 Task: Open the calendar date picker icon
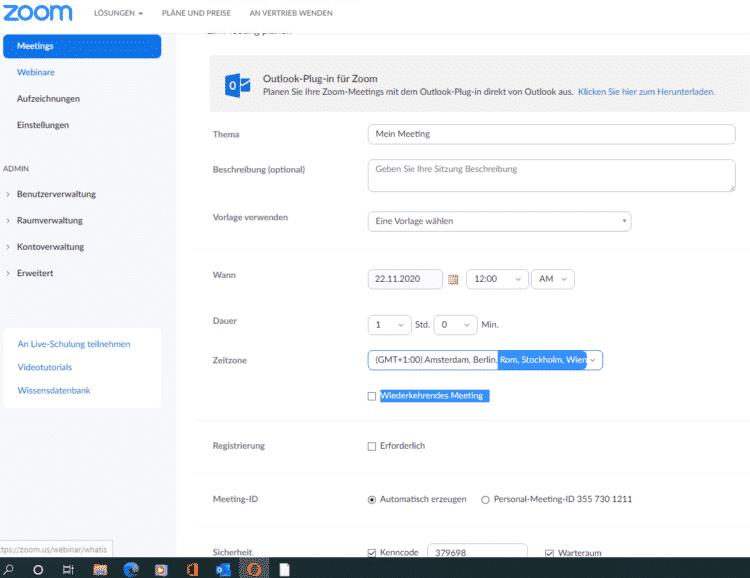pos(453,280)
